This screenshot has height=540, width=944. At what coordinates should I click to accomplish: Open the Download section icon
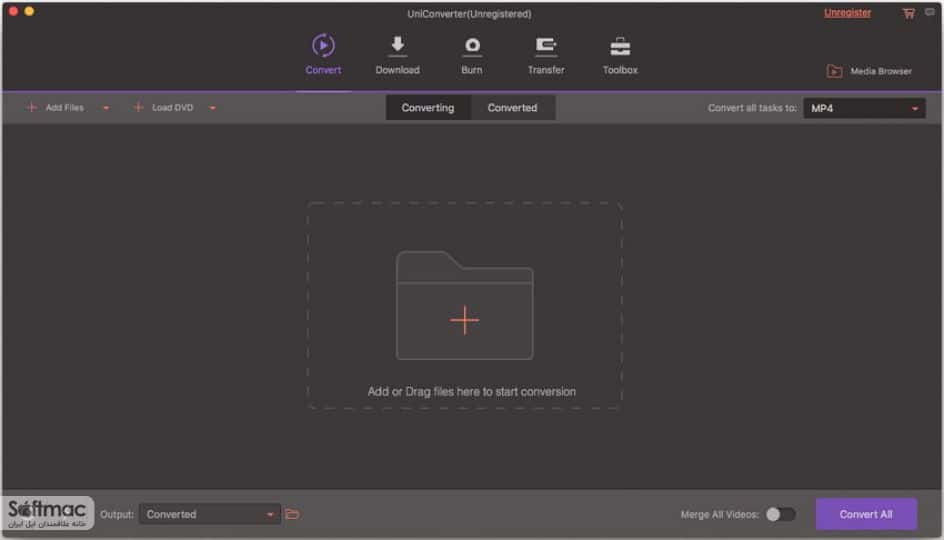click(x=397, y=45)
